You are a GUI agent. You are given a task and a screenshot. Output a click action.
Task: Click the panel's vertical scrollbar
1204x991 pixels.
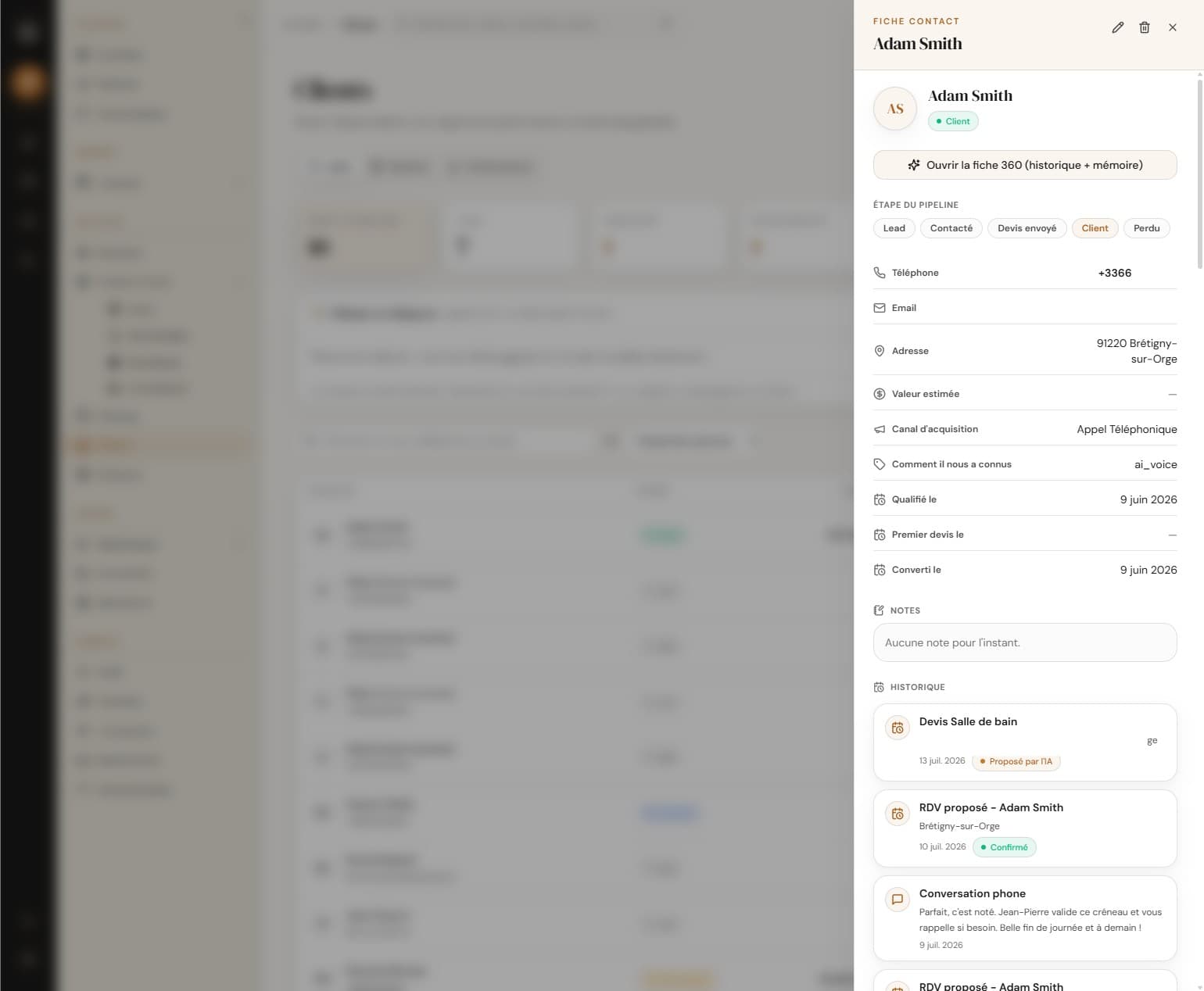coord(1200,172)
